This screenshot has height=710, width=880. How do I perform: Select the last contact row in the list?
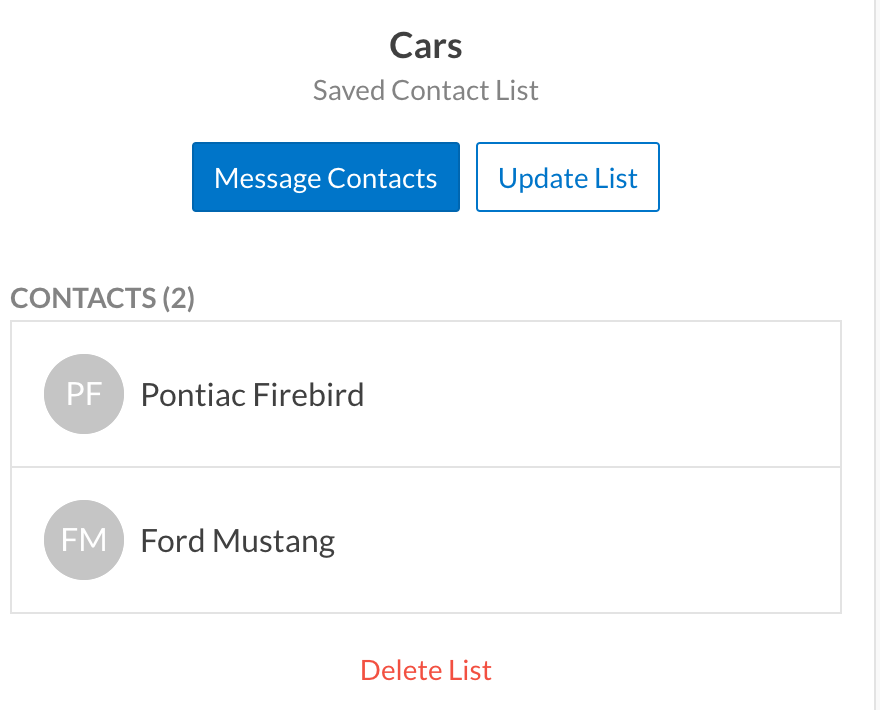425,540
